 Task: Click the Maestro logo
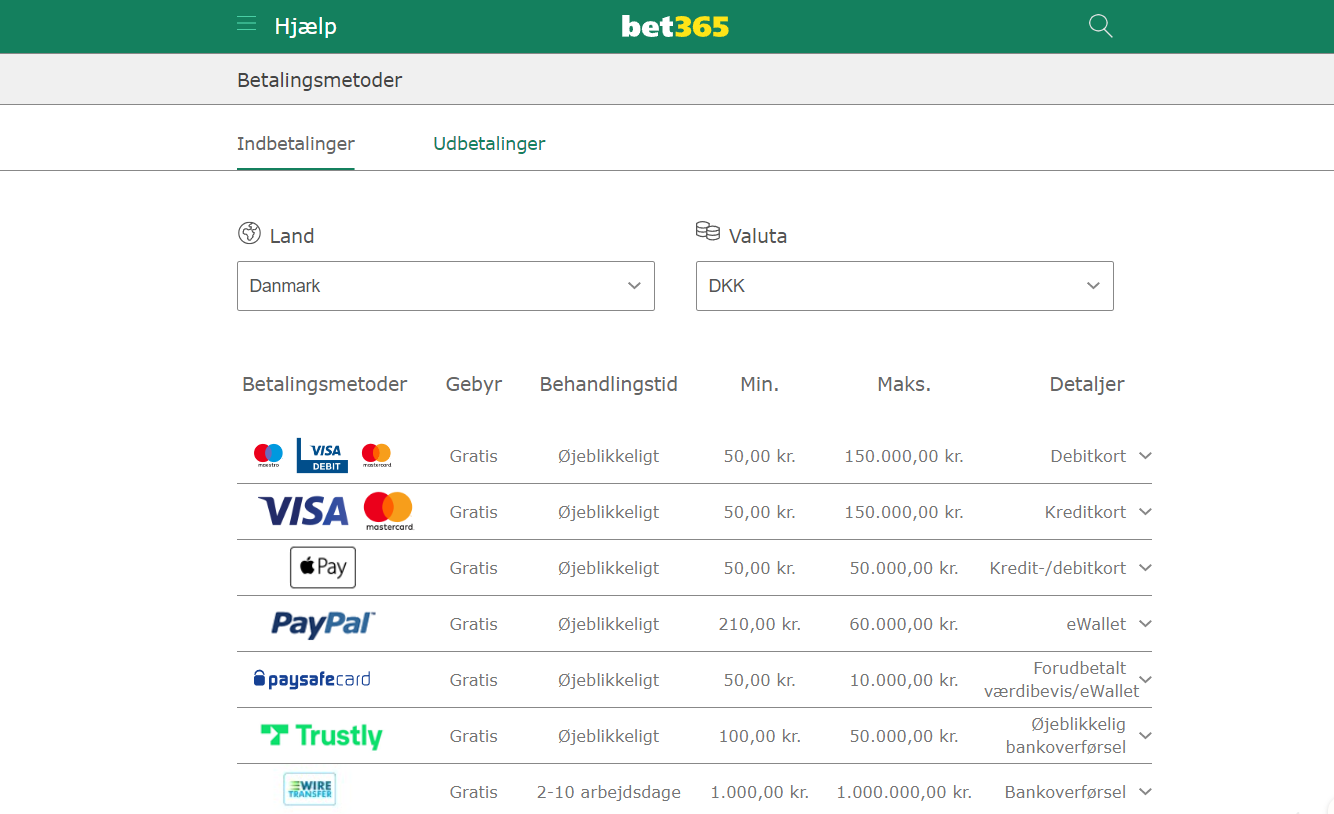268,456
